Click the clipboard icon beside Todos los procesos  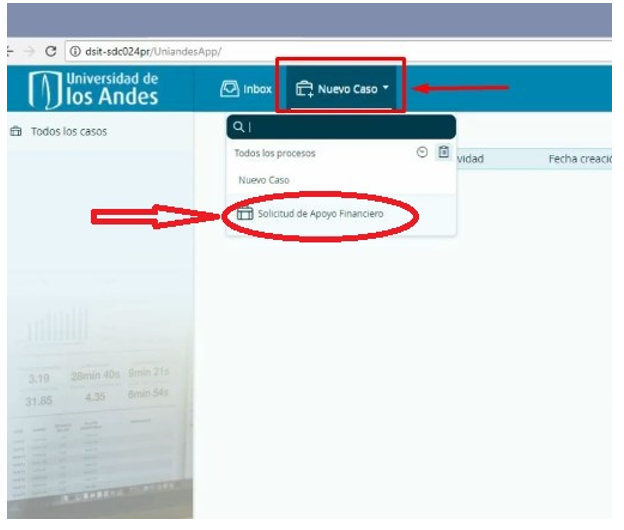pyautogui.click(x=444, y=152)
